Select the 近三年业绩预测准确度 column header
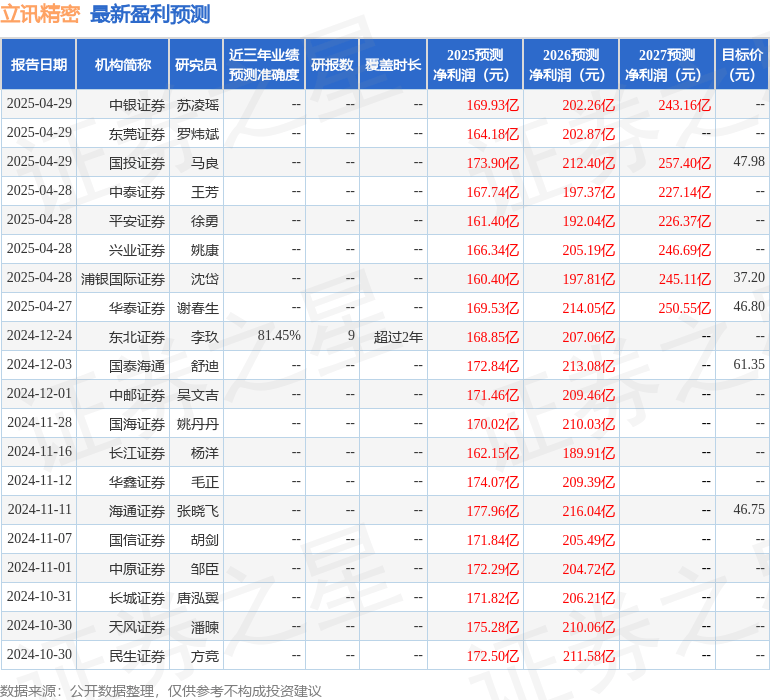Image resolution: width=770 pixels, height=700 pixels. pyautogui.click(x=264, y=64)
